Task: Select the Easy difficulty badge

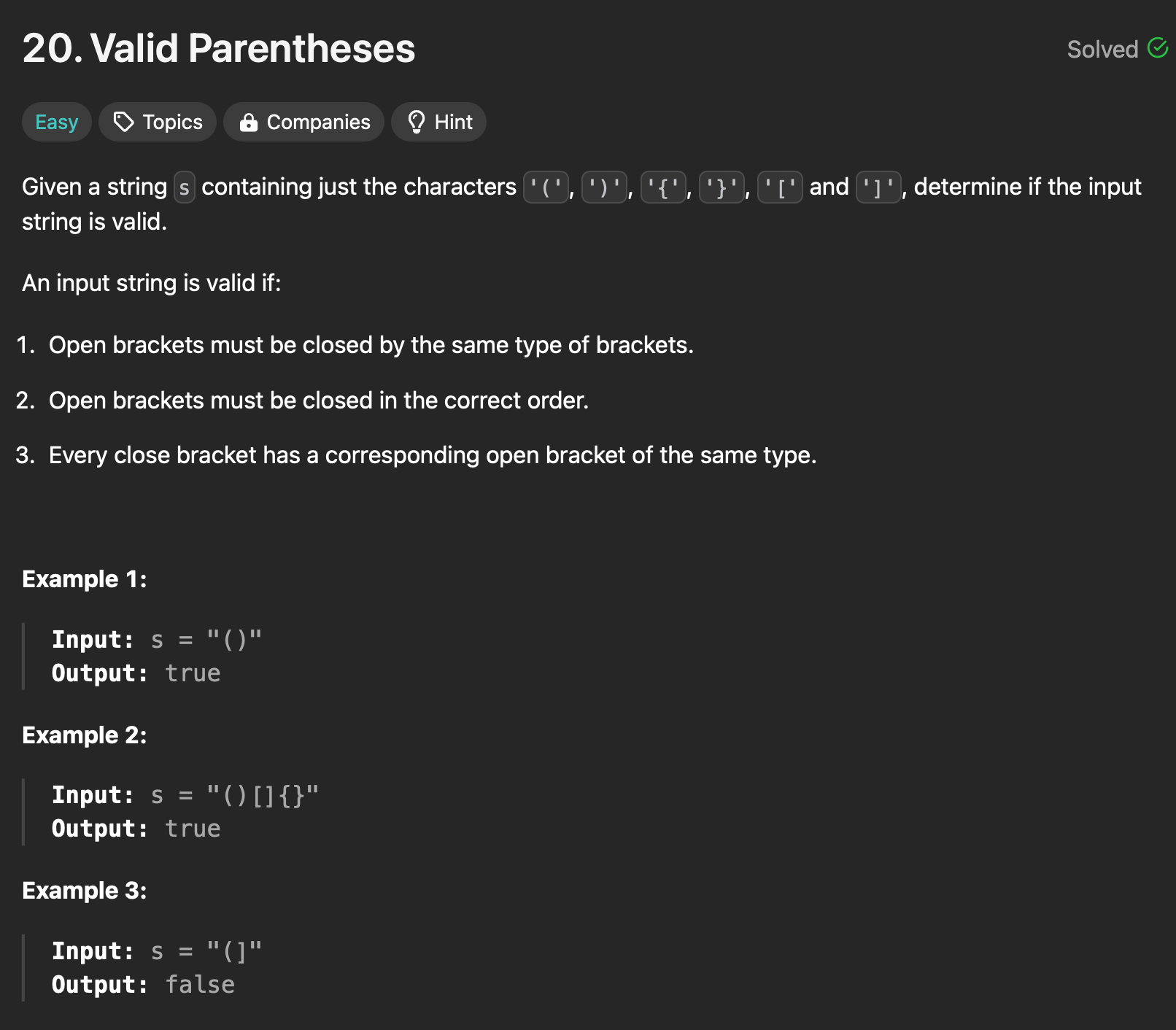Action: [57, 122]
